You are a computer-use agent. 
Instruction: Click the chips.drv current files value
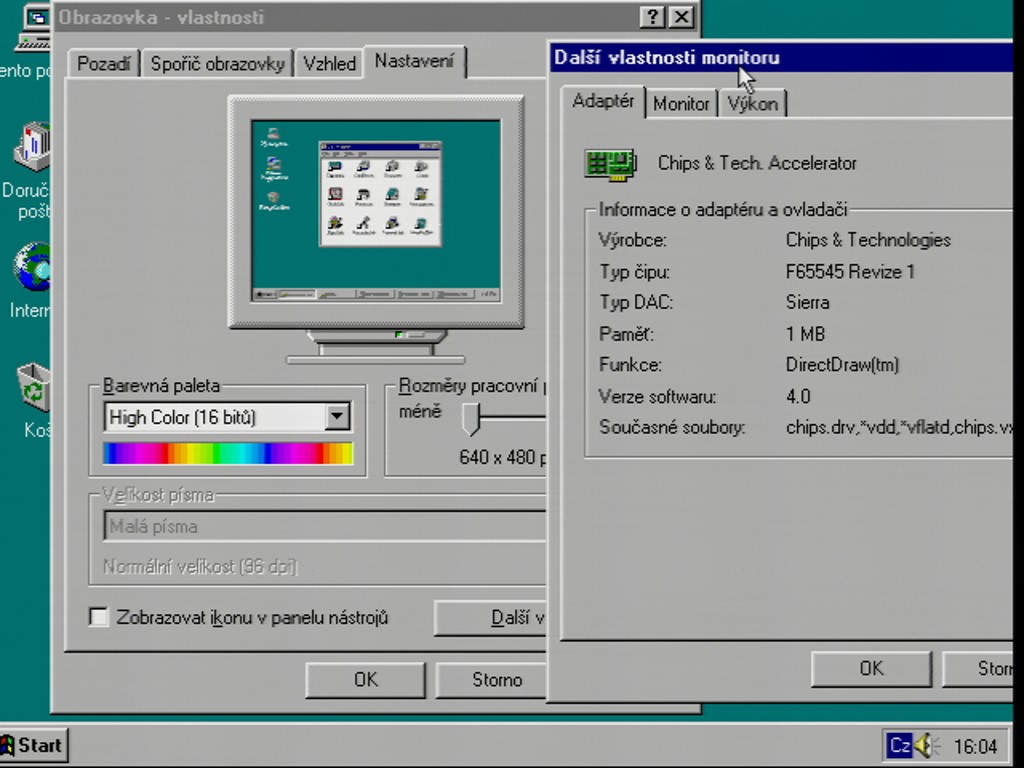(899, 428)
